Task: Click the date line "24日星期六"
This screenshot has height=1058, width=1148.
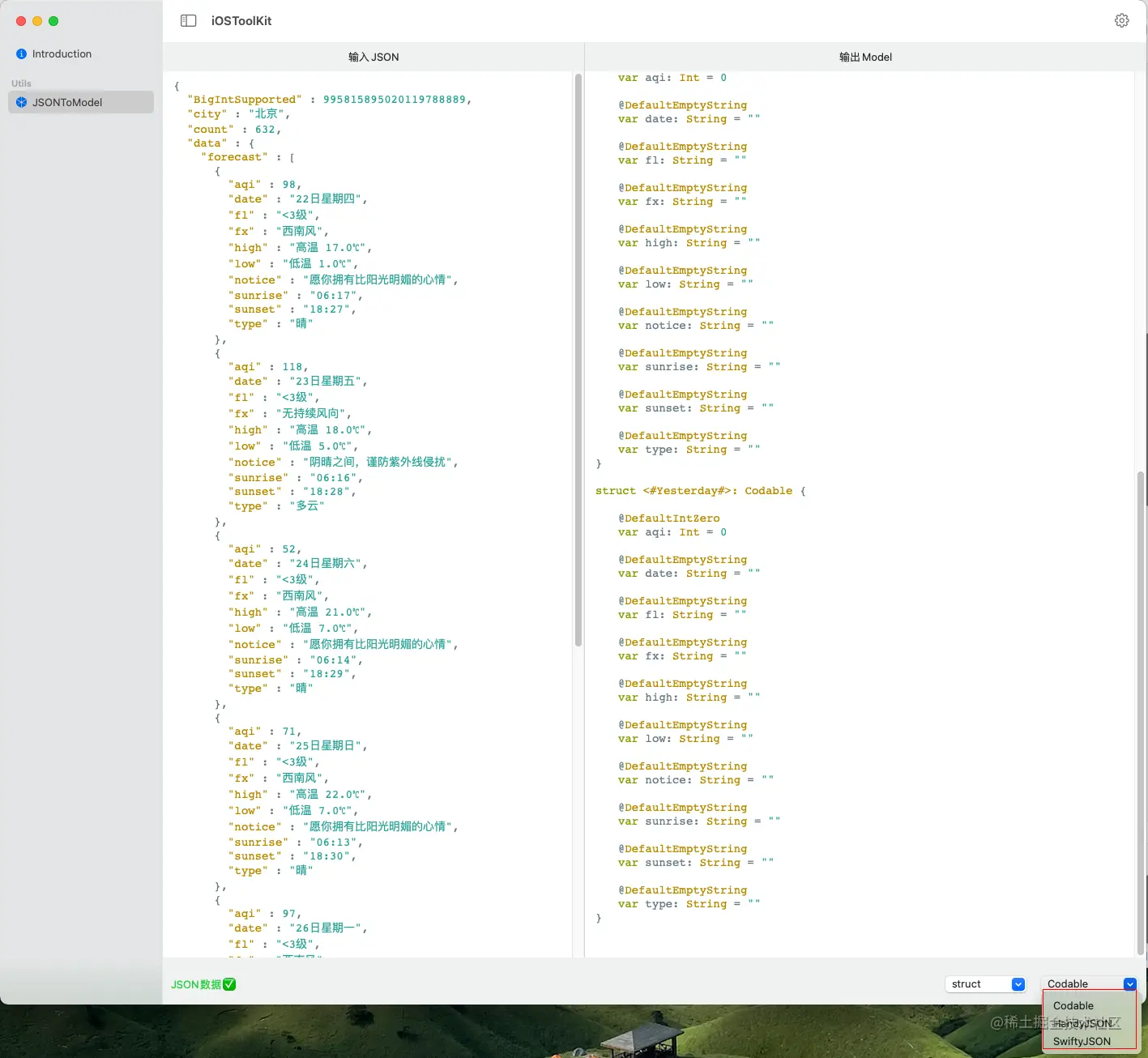Action: (x=298, y=564)
